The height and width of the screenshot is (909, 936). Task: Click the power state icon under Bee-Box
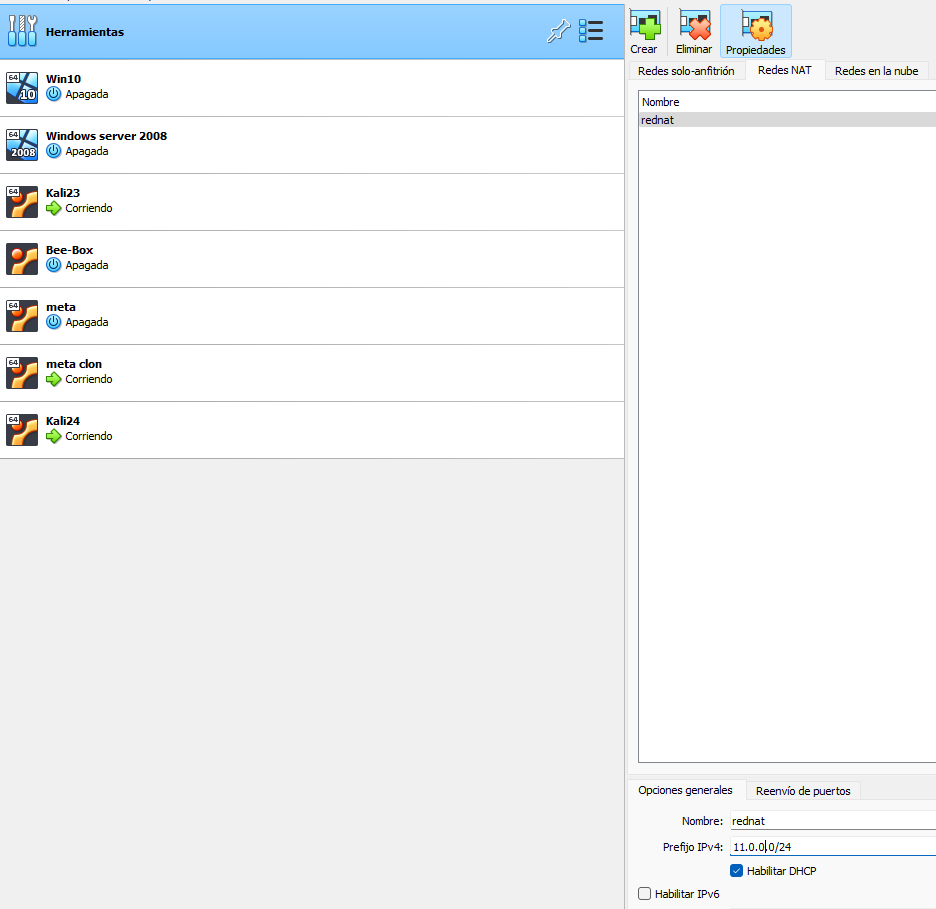click(54, 265)
